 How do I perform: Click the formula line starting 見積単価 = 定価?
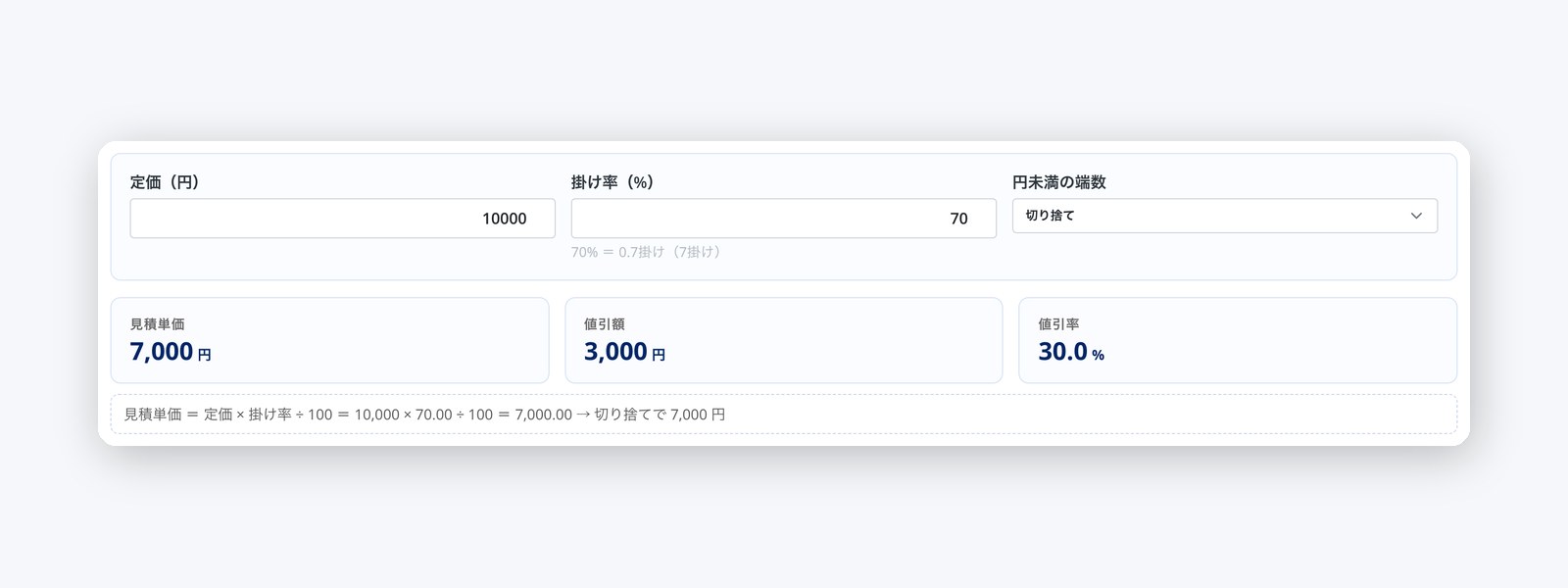coord(424,415)
